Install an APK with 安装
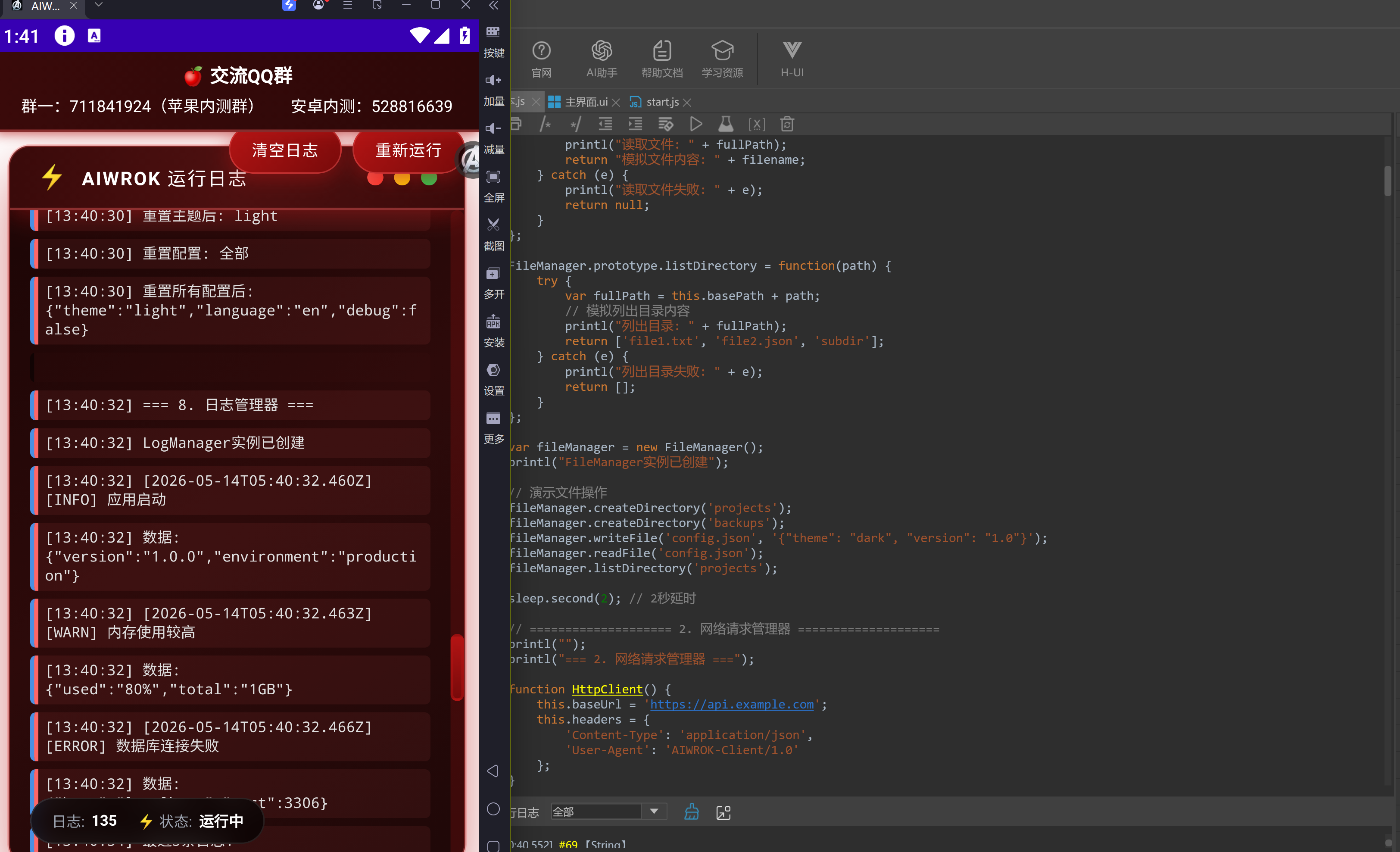The height and width of the screenshot is (852, 1400). [x=494, y=331]
